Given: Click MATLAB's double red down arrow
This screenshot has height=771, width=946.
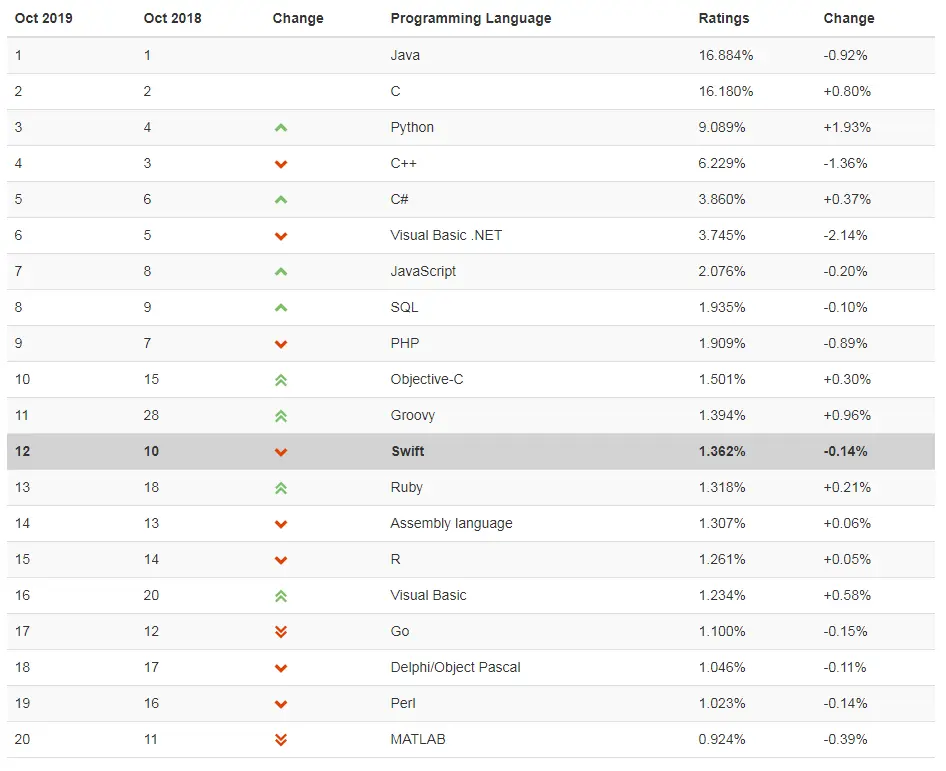Looking at the screenshot, I should tap(281, 740).
